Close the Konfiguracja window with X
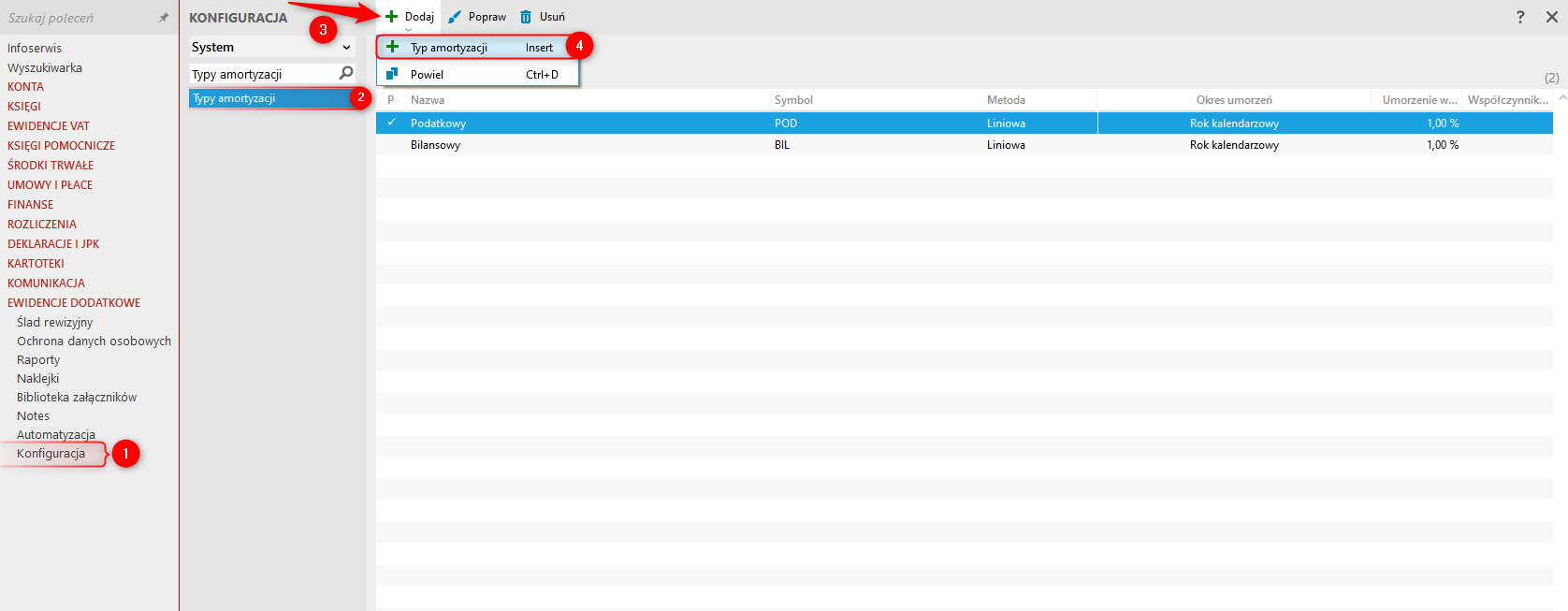 click(x=1551, y=17)
